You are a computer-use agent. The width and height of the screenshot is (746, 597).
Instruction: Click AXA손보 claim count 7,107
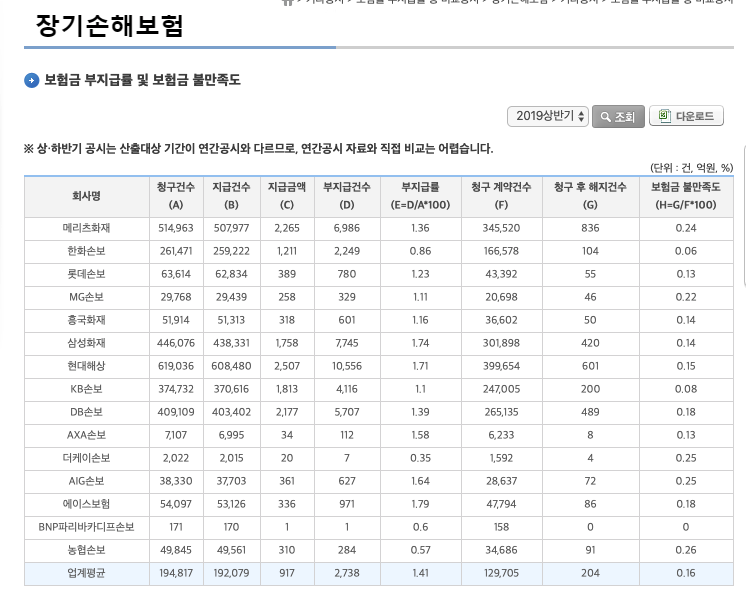pos(176,435)
